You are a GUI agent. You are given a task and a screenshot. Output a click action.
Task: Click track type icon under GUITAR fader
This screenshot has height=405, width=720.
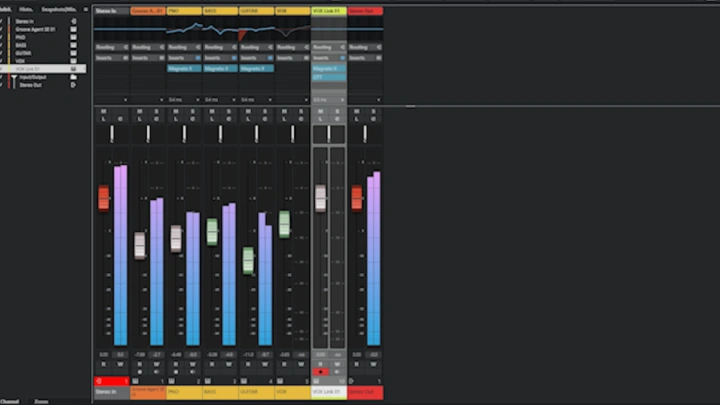(x=244, y=381)
